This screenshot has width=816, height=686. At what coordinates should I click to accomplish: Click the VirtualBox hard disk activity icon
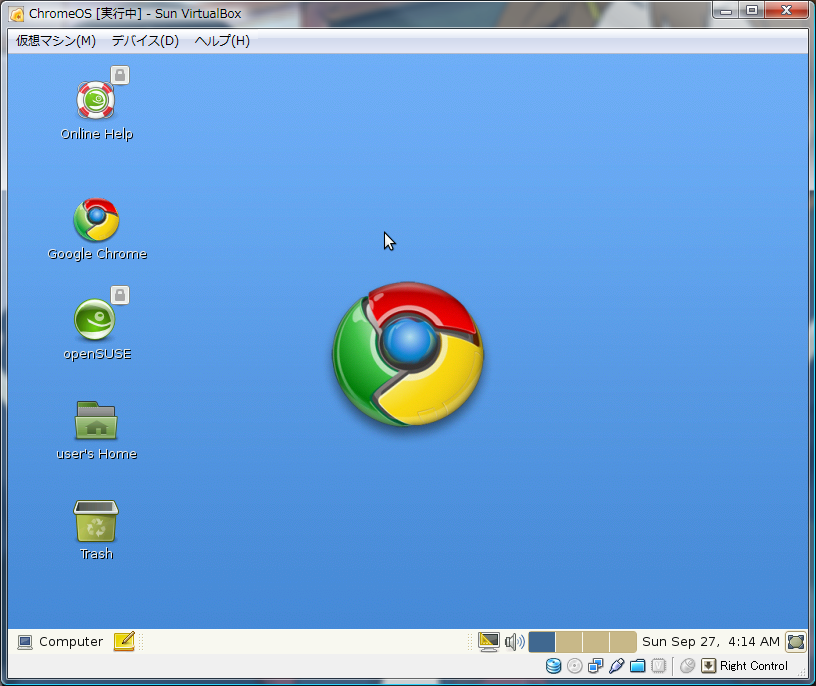pos(553,666)
